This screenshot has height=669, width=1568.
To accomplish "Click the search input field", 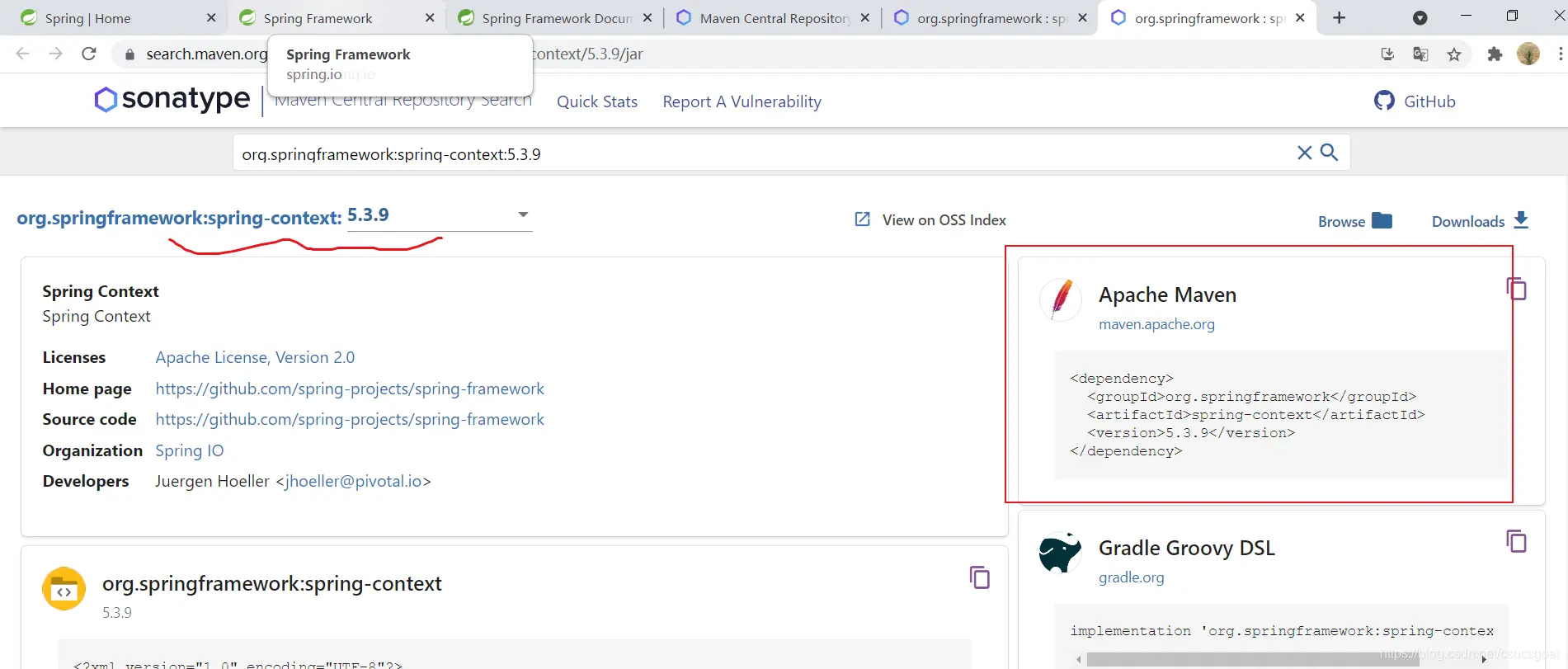I will pyautogui.click(x=759, y=154).
